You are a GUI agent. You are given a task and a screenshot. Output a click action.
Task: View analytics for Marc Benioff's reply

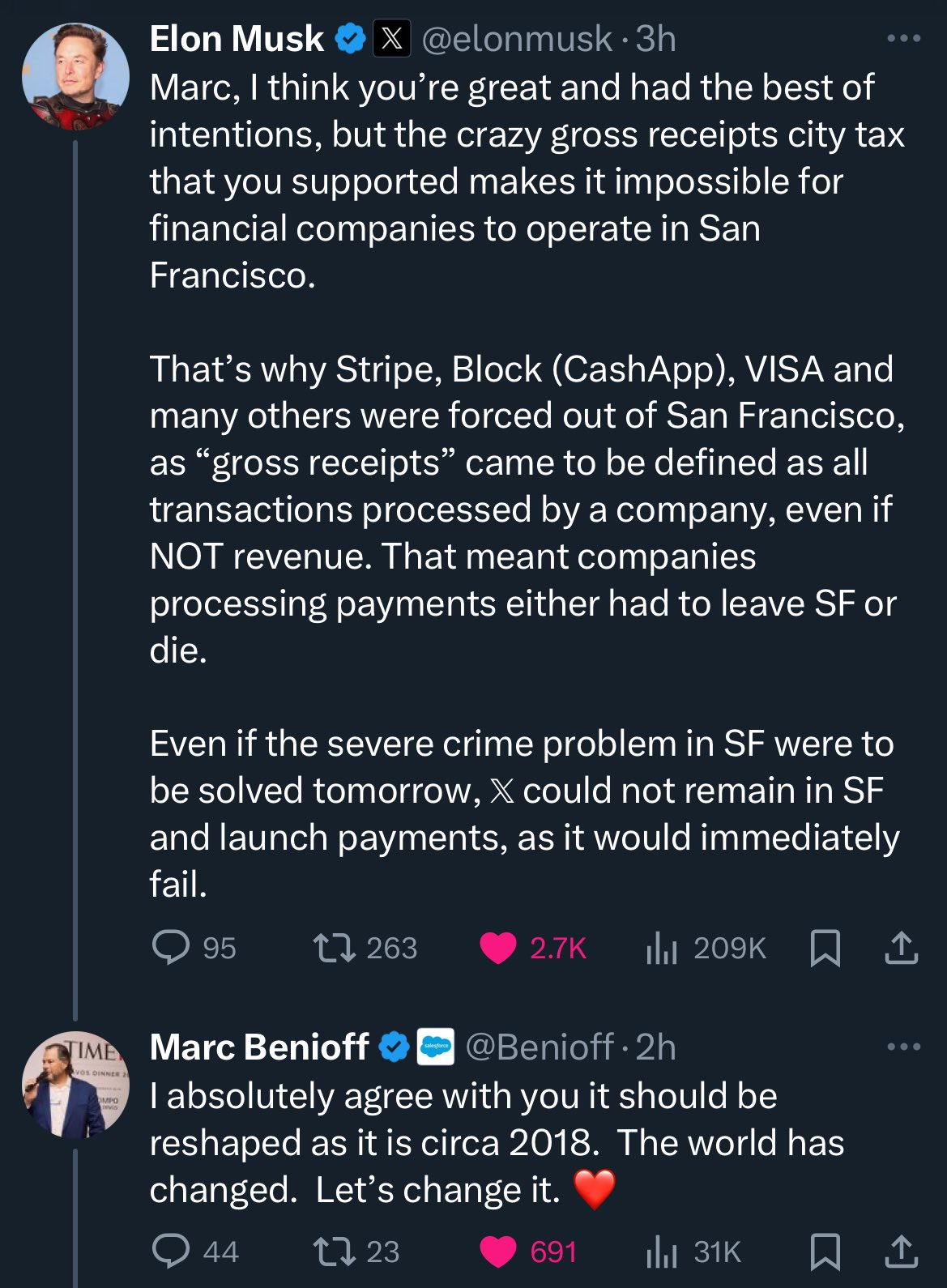point(662,1252)
